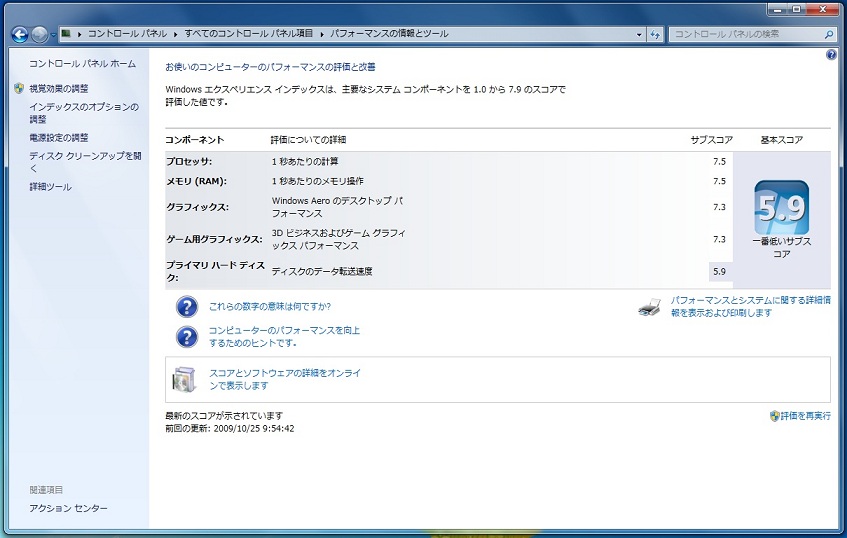847x538 pixels.
Task: Click the 5.9 base score badge
Action: (782, 207)
